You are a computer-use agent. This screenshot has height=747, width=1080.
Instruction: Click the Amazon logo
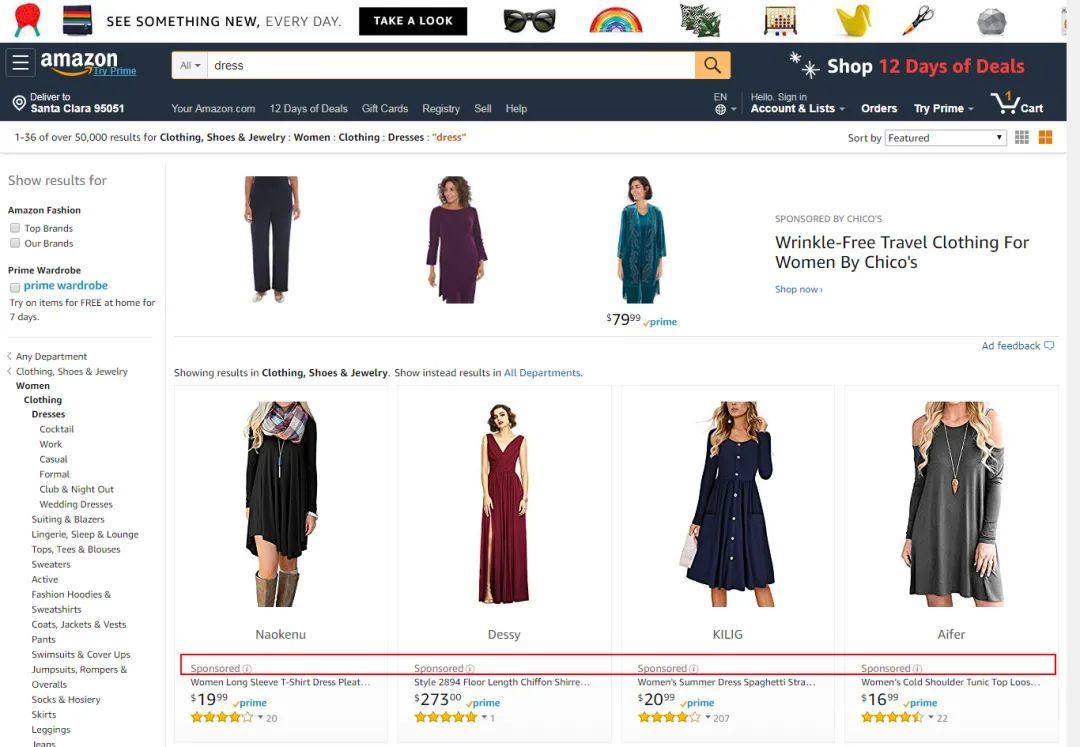tap(79, 62)
